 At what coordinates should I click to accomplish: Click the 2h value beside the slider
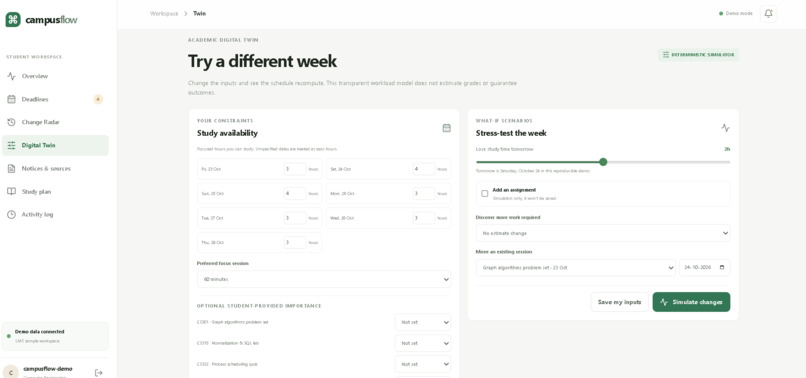click(727, 149)
